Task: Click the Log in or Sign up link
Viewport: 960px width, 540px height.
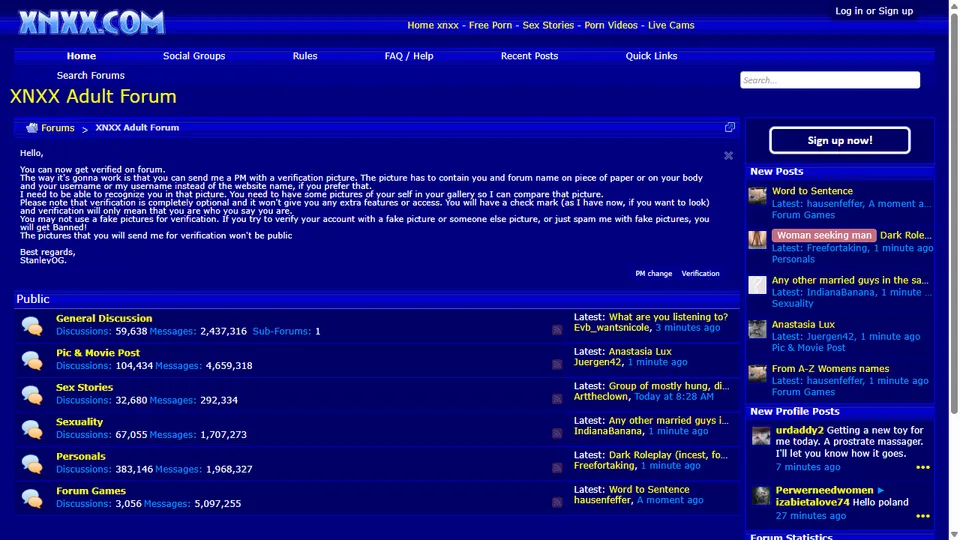Action: click(874, 11)
